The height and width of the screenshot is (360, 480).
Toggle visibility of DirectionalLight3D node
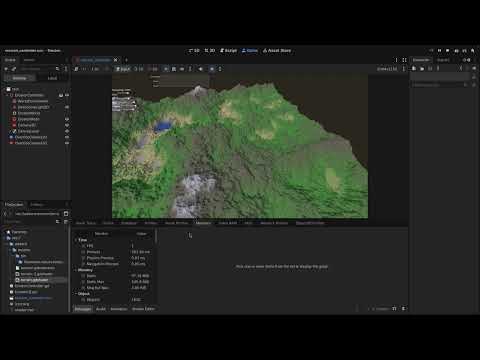[x=67, y=107]
